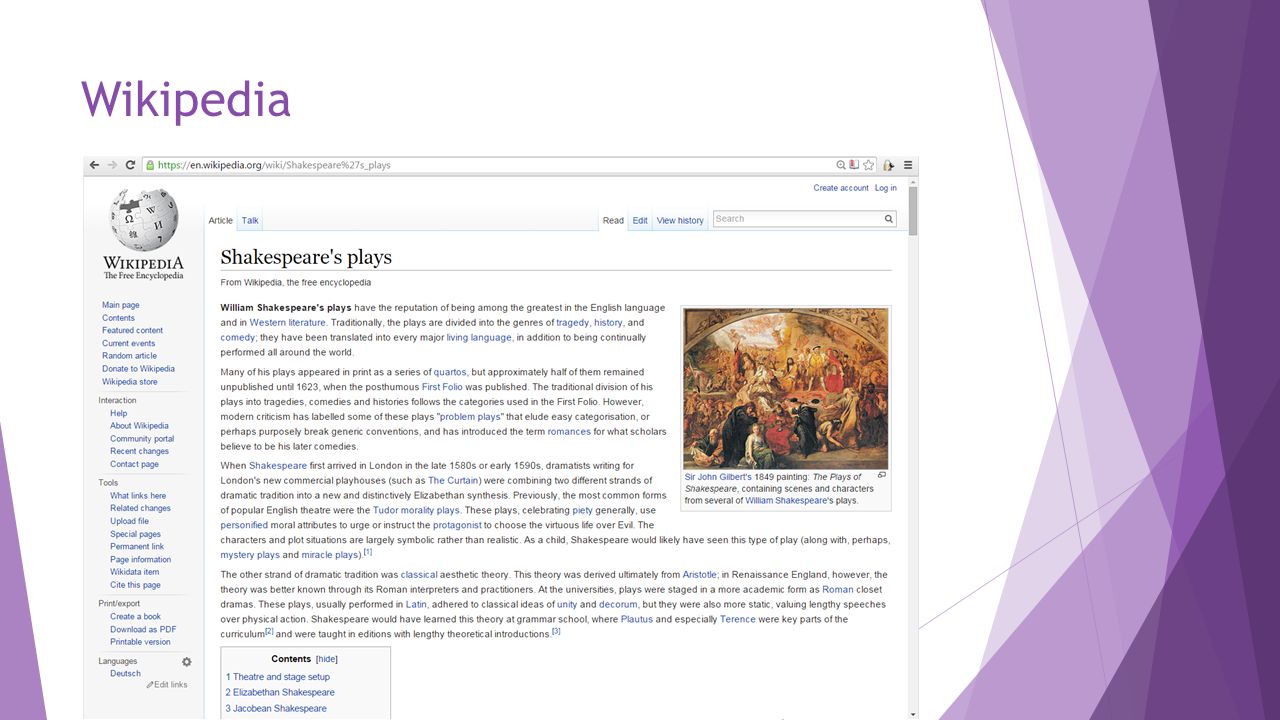Open About Wikipedia link
Screen dimensions: 1280x720
[x=139, y=426]
